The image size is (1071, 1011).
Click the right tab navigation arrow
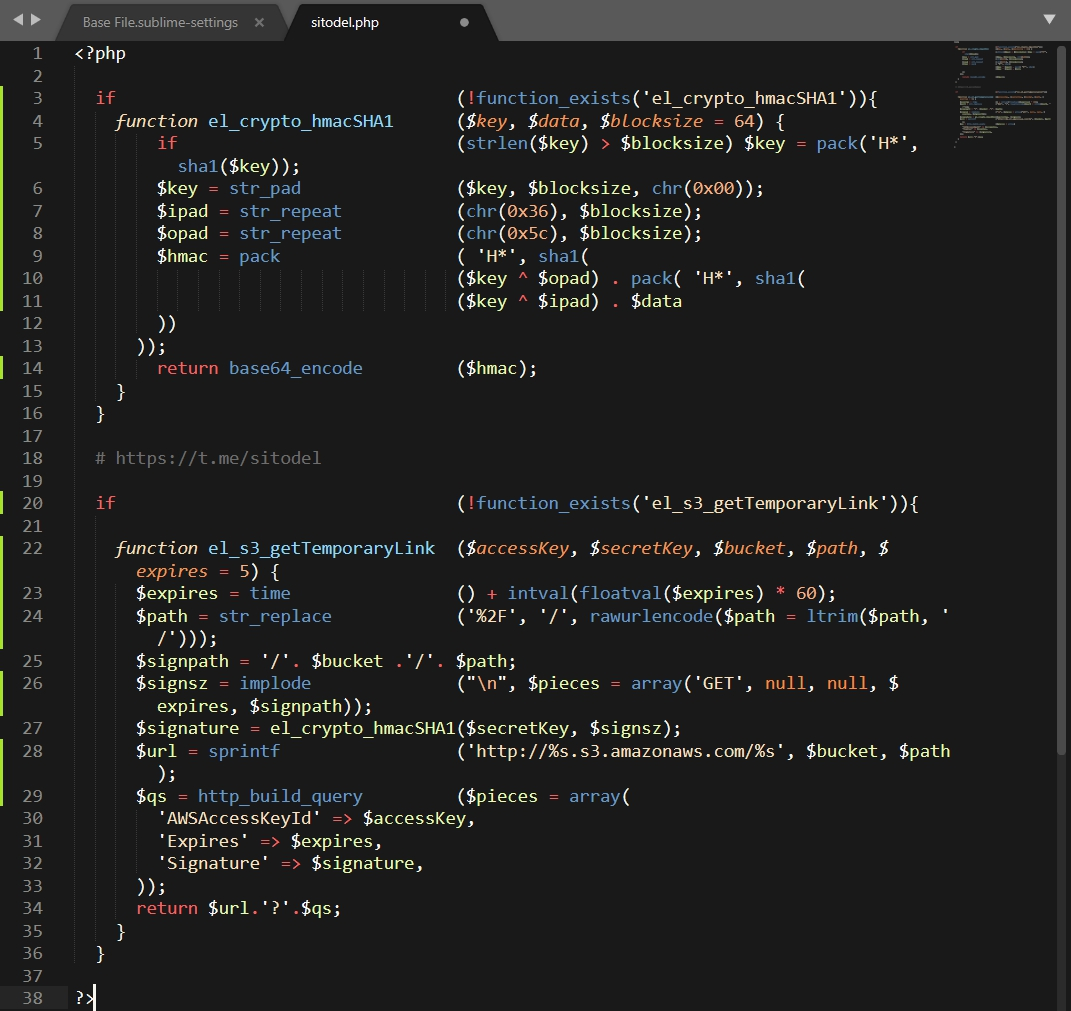pyautogui.click(x=36, y=19)
